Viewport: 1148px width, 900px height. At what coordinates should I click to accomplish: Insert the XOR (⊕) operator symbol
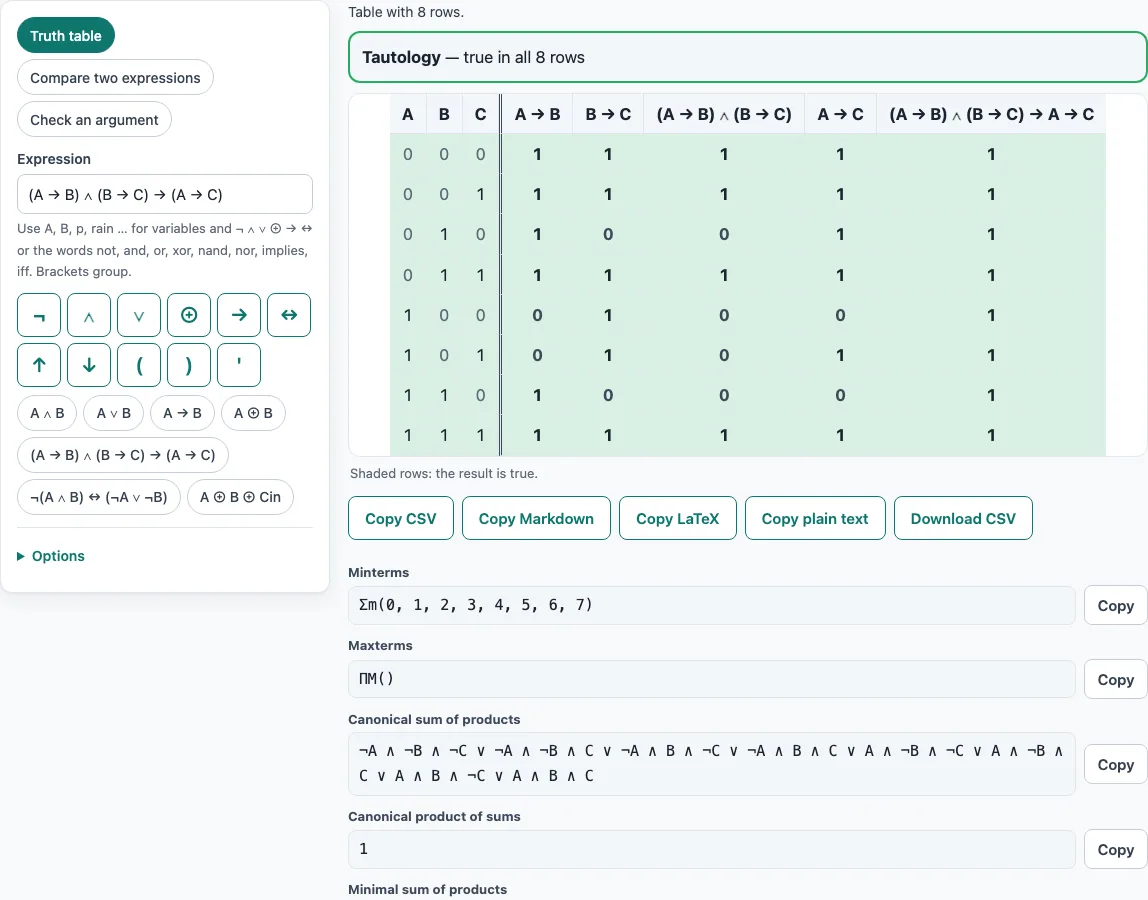click(189, 315)
